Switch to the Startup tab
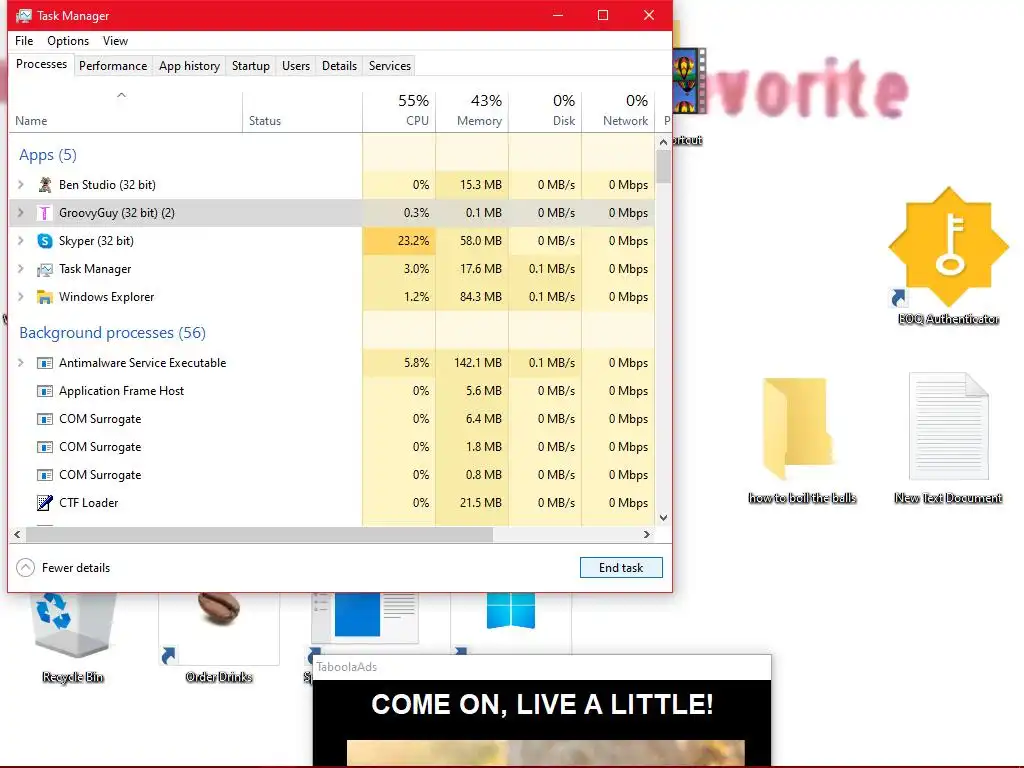1024x768 pixels. click(x=251, y=66)
